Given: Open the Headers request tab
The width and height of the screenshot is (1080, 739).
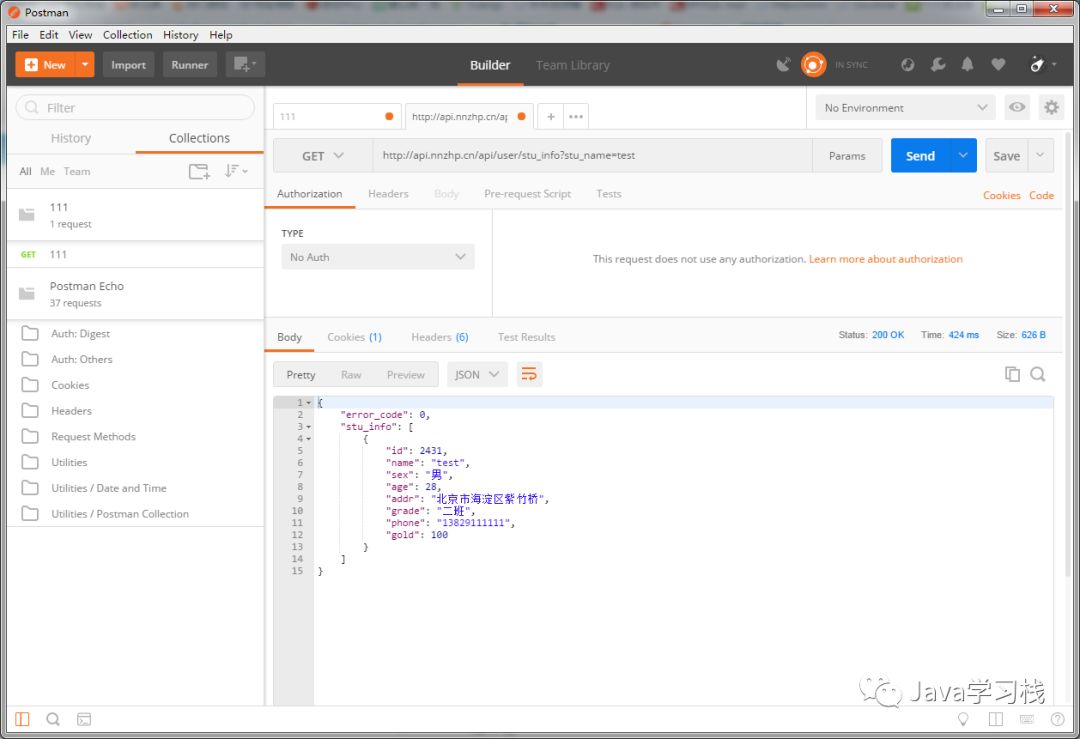Looking at the screenshot, I should coord(388,194).
